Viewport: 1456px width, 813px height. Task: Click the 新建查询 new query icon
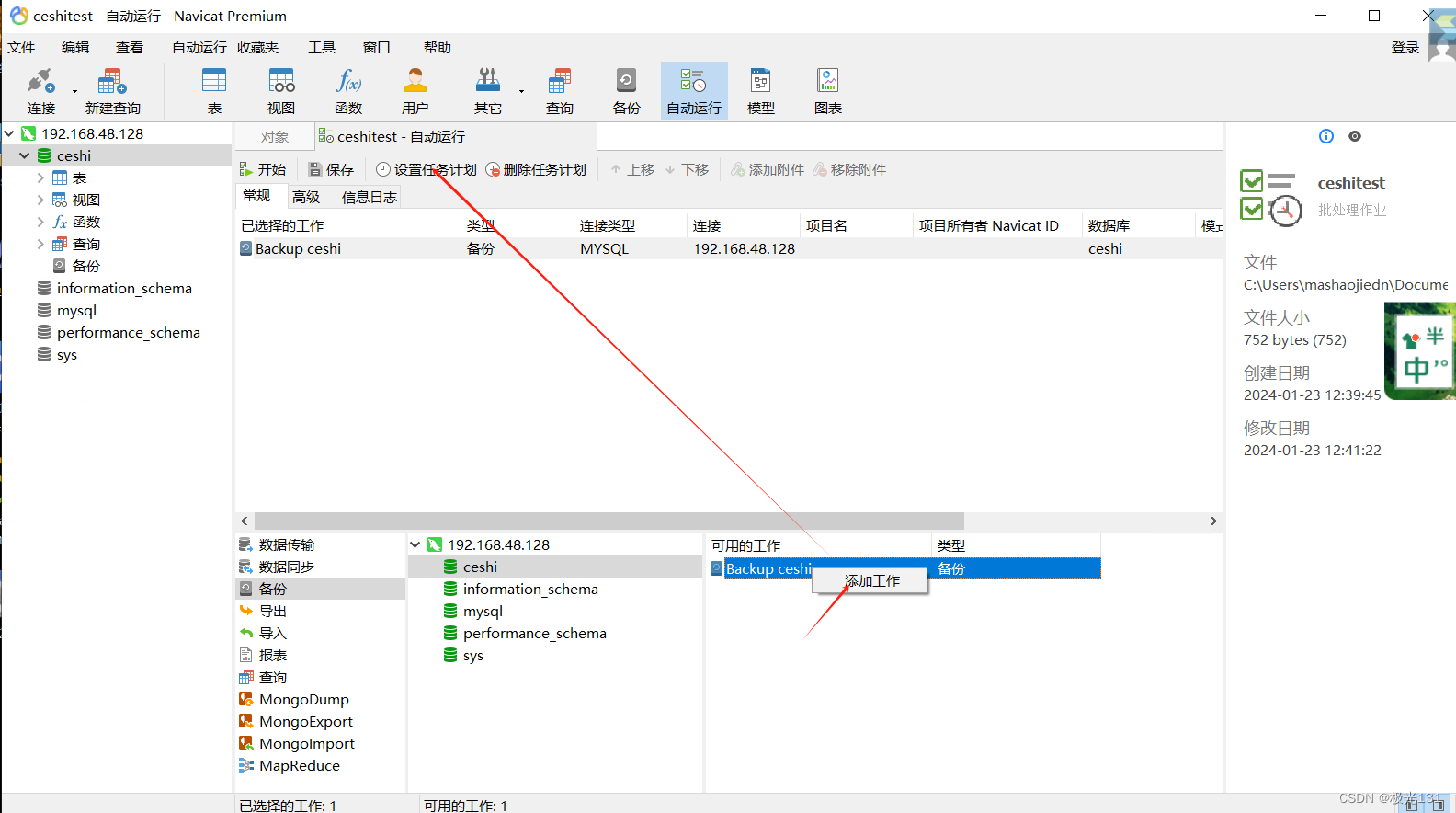[112, 91]
